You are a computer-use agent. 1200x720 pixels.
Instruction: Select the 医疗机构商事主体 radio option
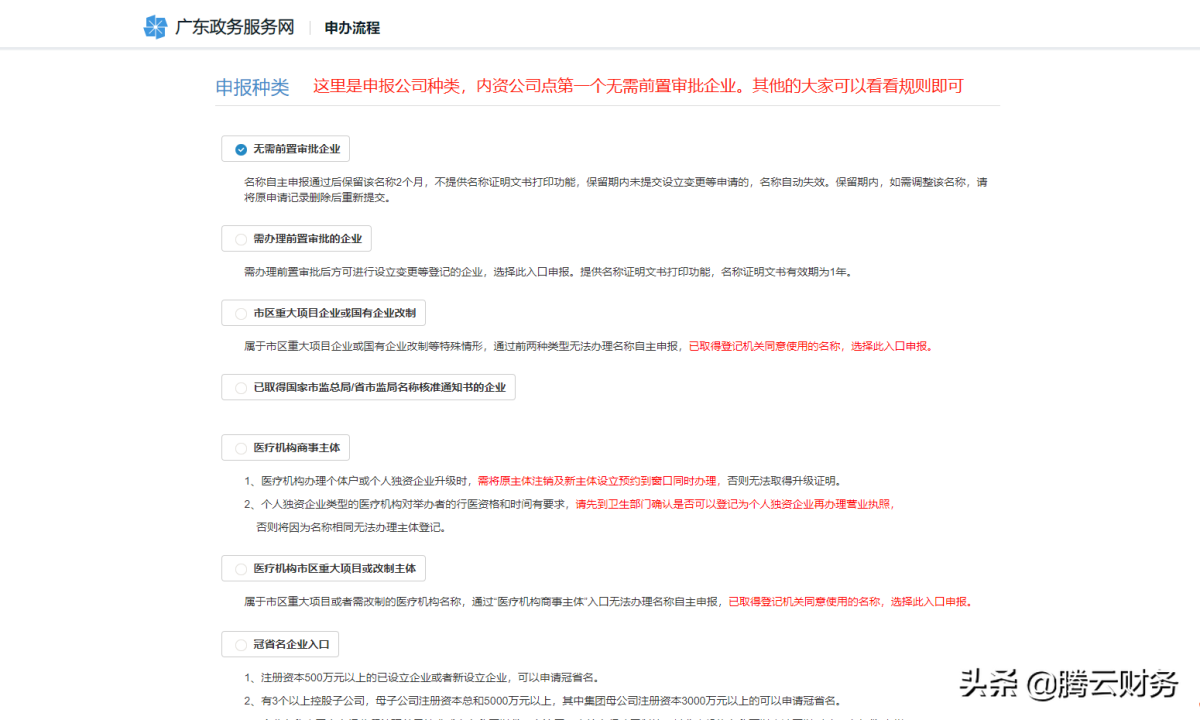click(x=241, y=448)
